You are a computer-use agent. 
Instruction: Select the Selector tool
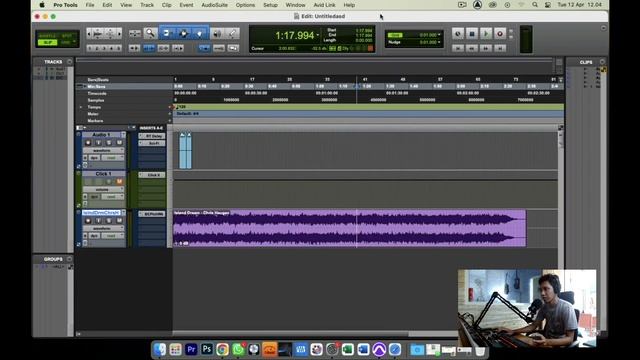pyautogui.click(x=183, y=33)
